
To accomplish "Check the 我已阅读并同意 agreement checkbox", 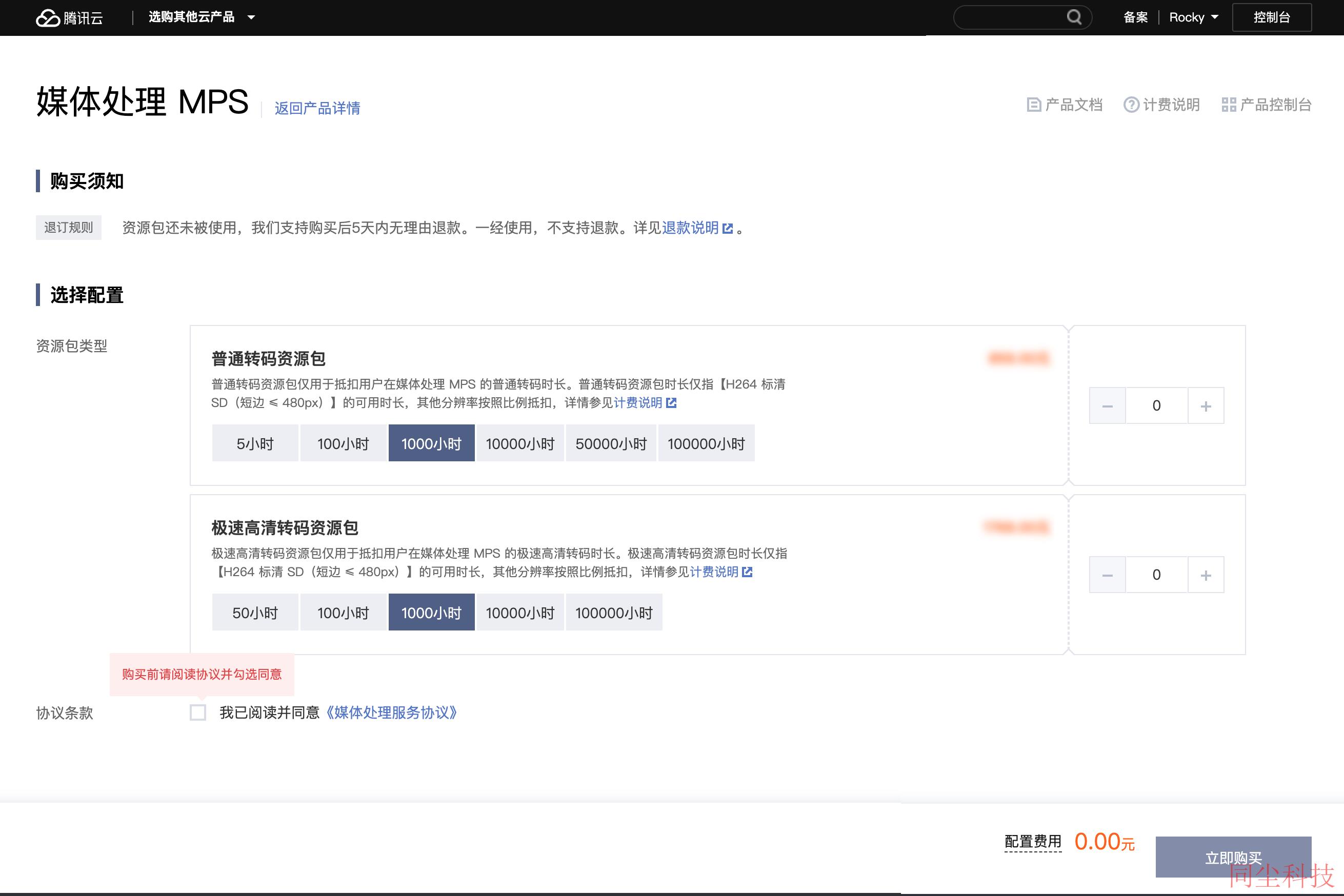I will click(198, 712).
